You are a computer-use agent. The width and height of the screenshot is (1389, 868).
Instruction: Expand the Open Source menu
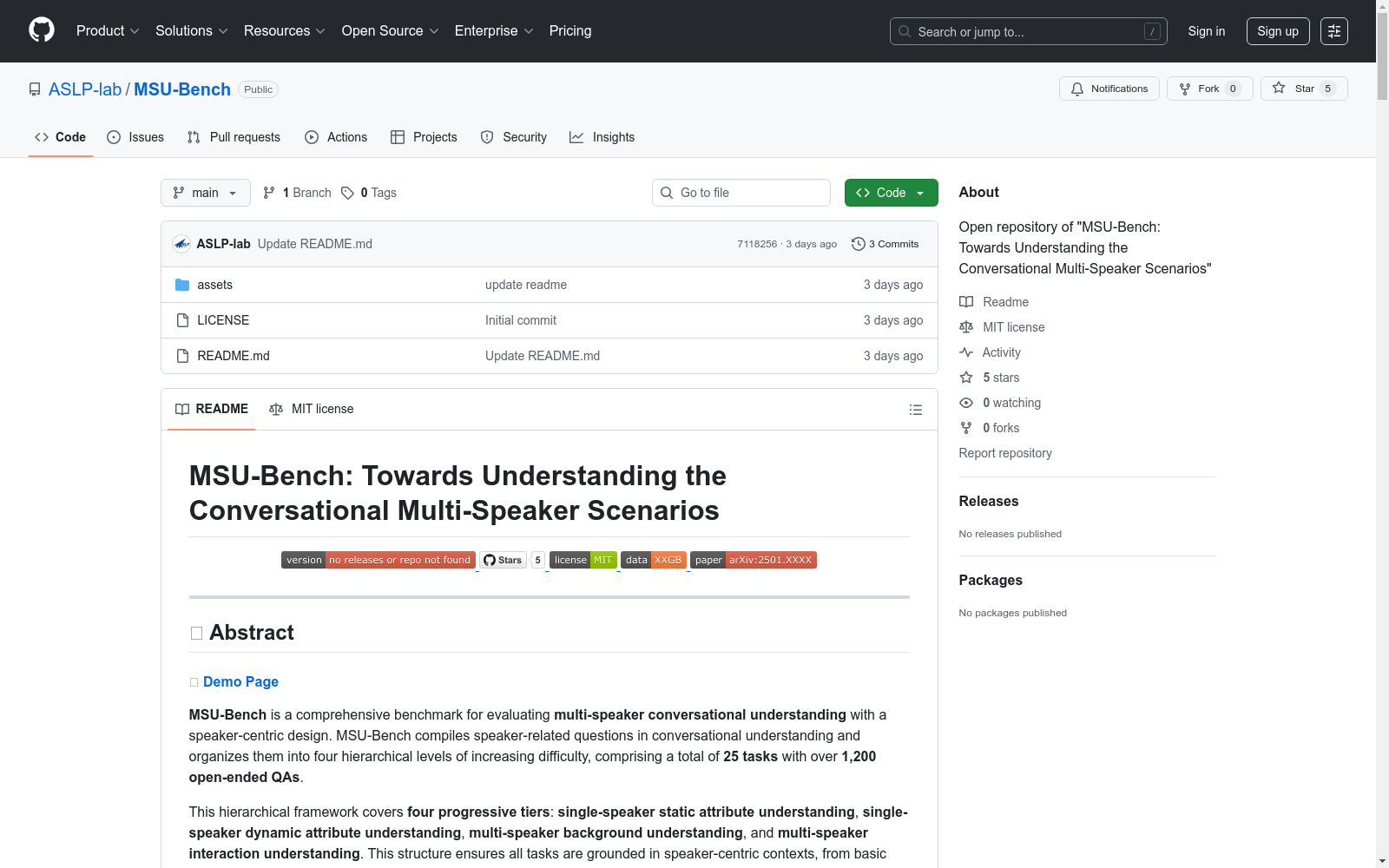pyautogui.click(x=391, y=31)
